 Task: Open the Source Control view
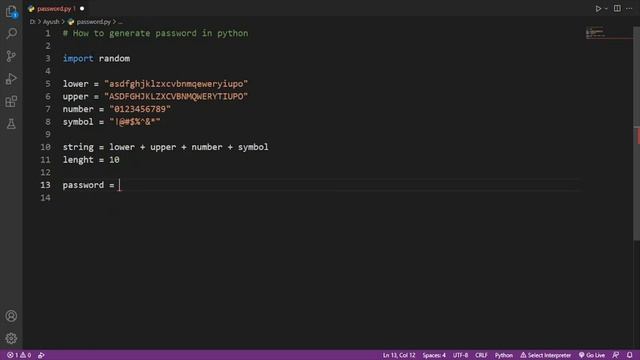coord(11,56)
